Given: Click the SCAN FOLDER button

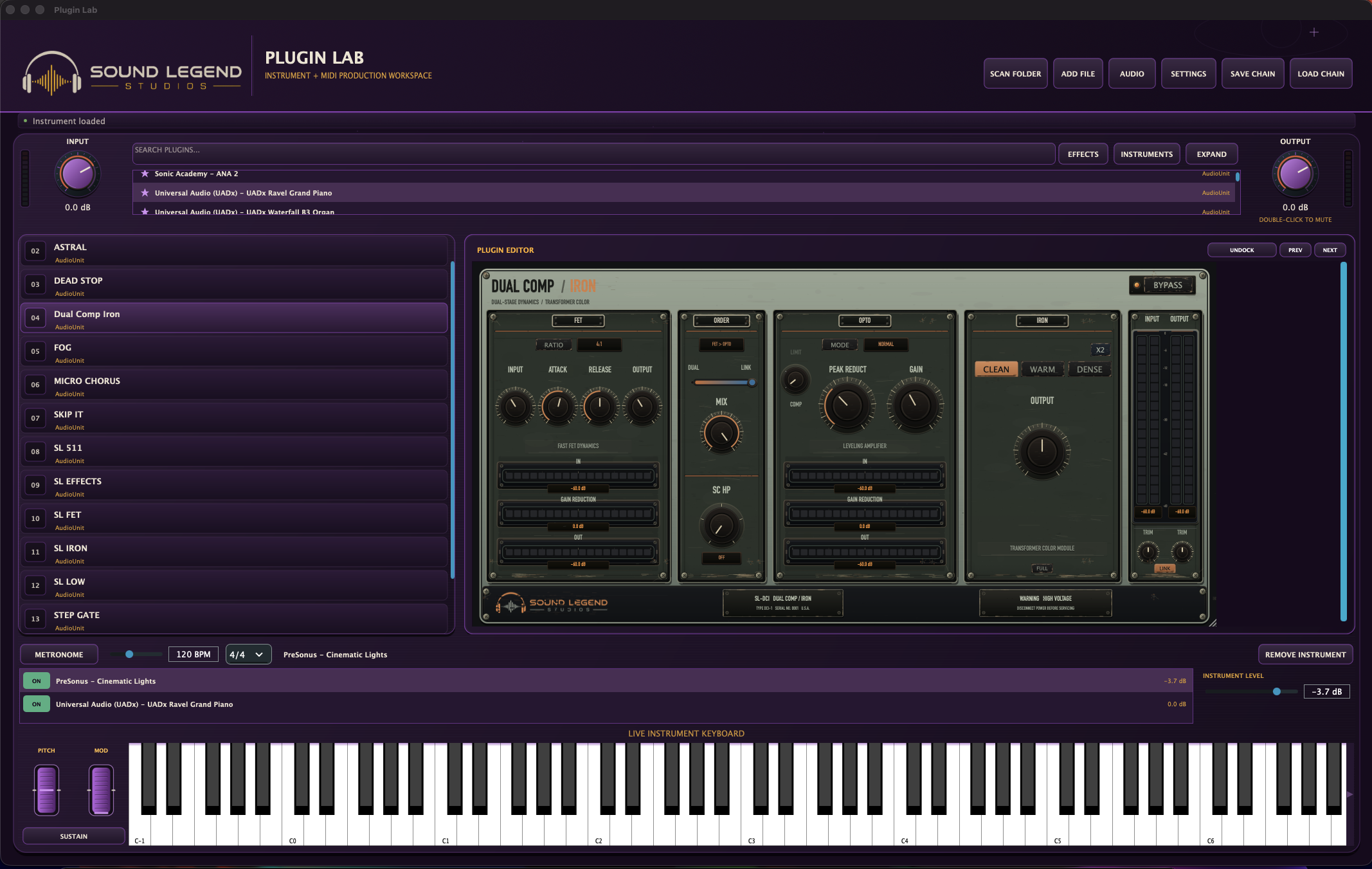Looking at the screenshot, I should pyautogui.click(x=1015, y=73).
